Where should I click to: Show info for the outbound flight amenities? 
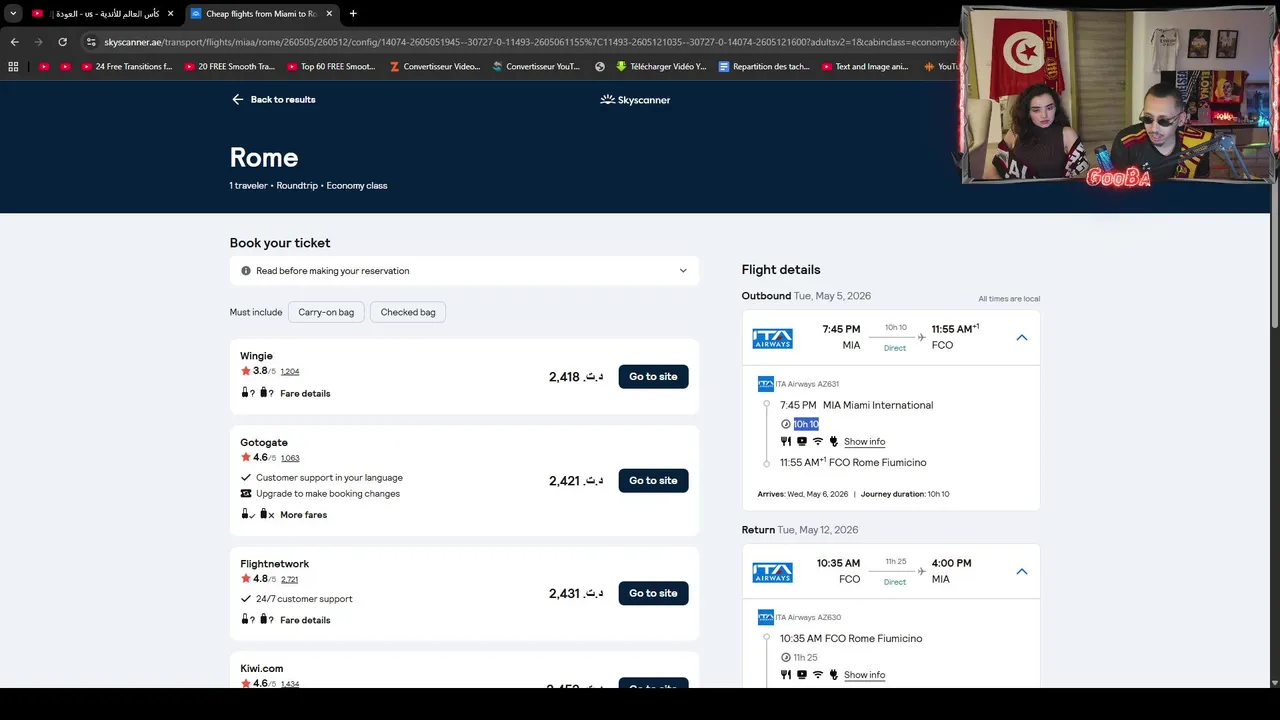(864, 442)
